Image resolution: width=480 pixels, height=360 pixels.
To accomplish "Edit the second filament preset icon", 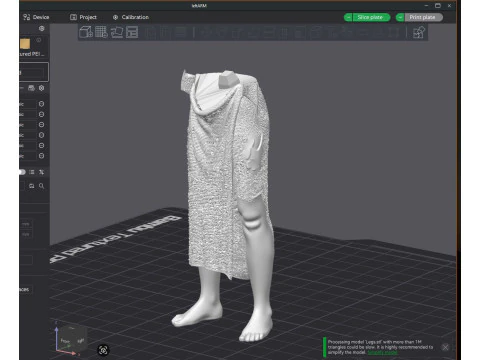I will point(41,114).
